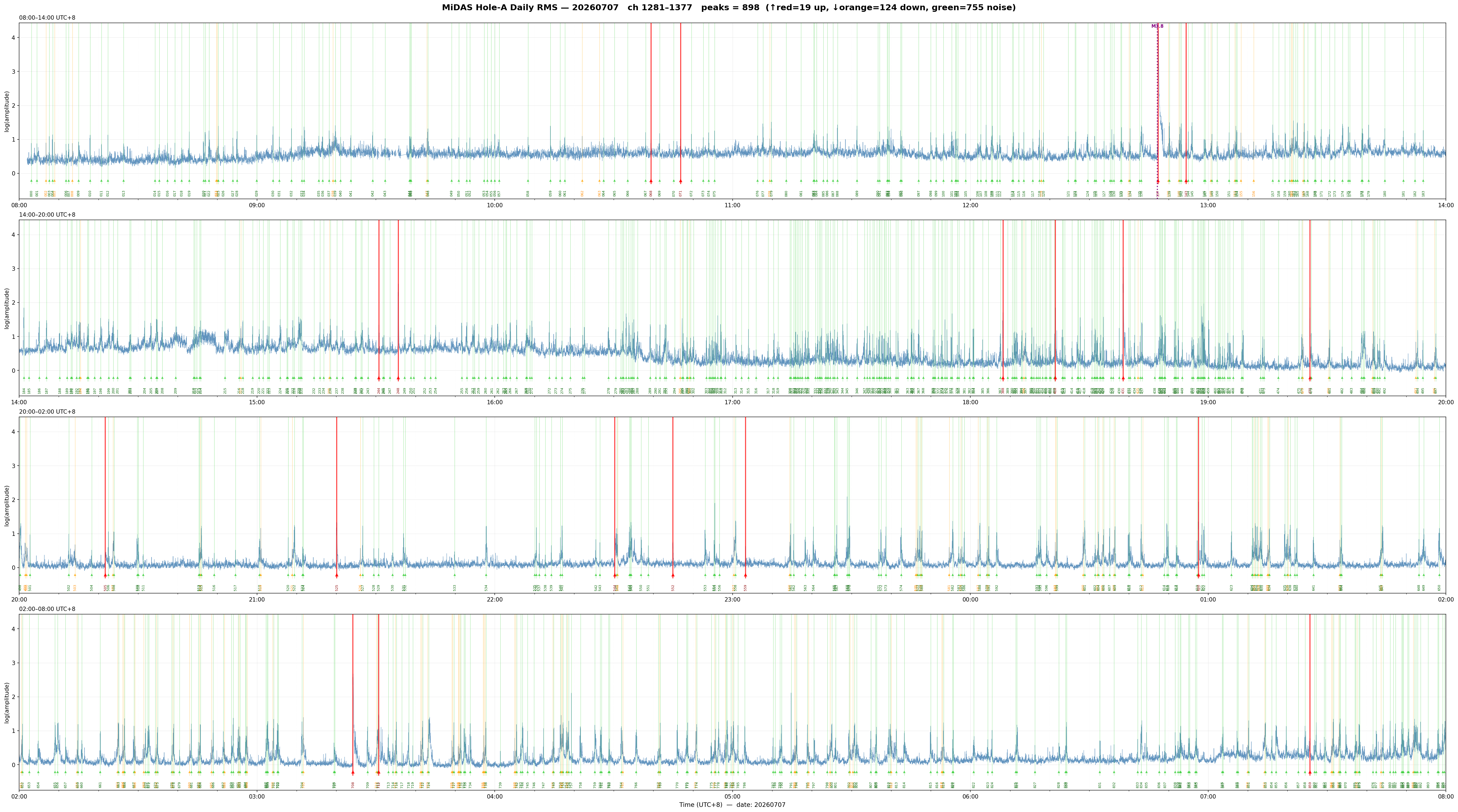Click the red up-arrow marker above peak 859
This screenshot has height=812, width=1458.
1310,772
